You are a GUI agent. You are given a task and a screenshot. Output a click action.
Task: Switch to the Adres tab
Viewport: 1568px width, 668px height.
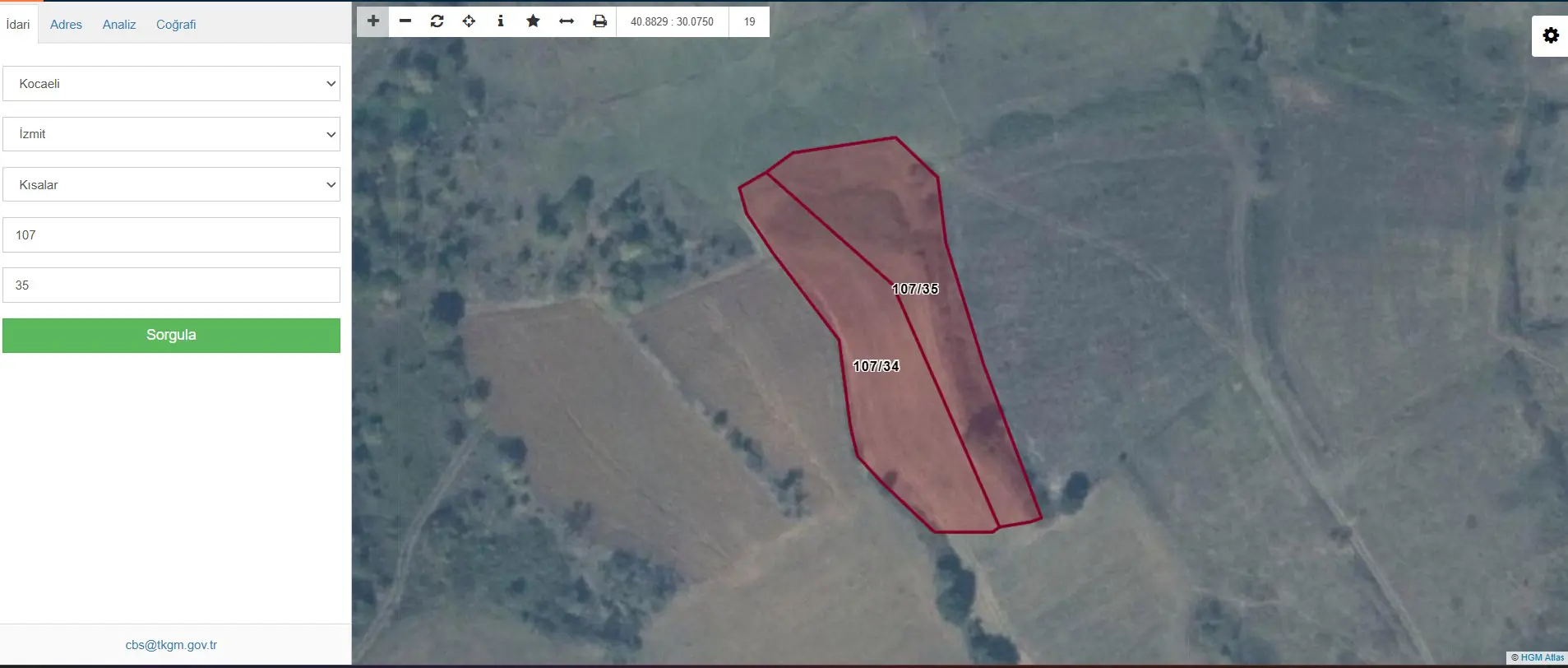pyautogui.click(x=66, y=25)
